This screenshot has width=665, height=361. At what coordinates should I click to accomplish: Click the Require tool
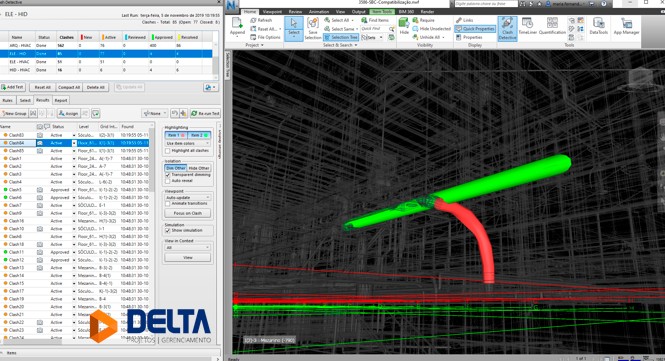pos(424,20)
